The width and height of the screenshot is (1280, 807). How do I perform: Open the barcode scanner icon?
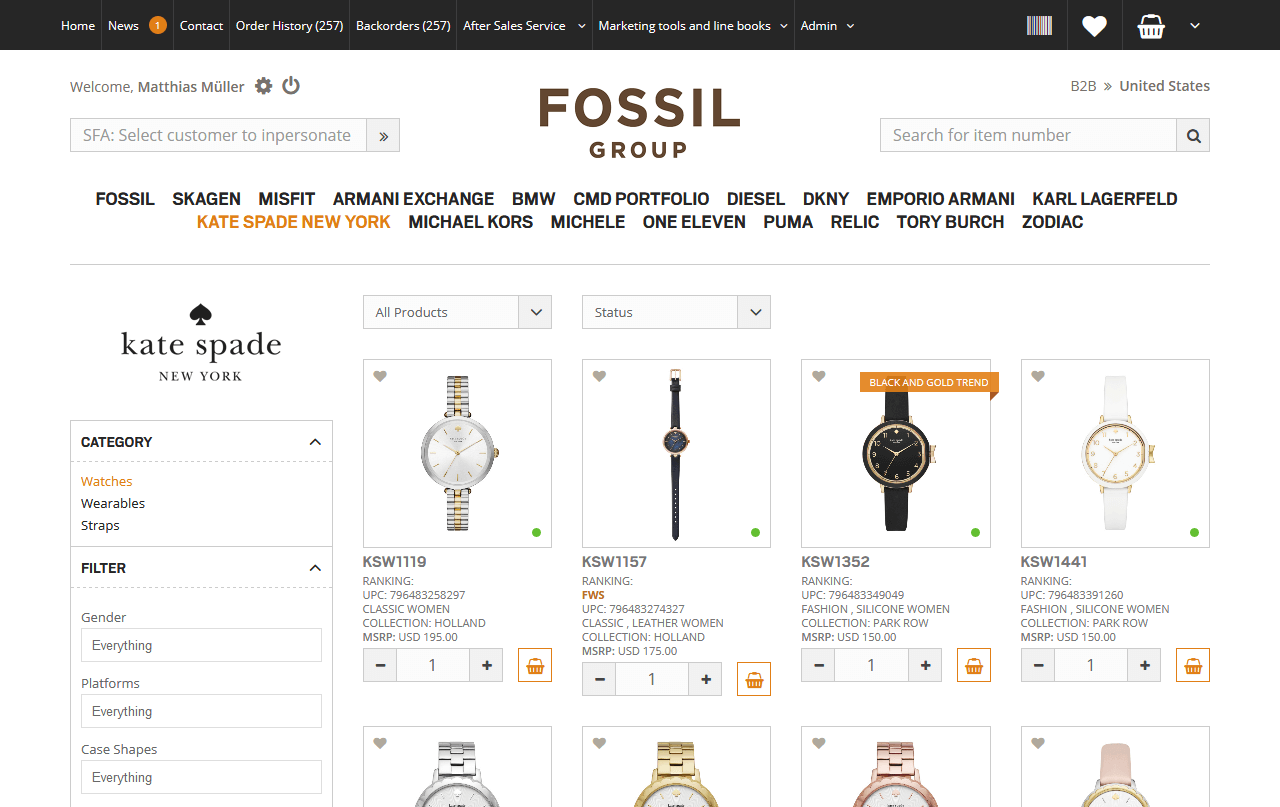[x=1039, y=25]
